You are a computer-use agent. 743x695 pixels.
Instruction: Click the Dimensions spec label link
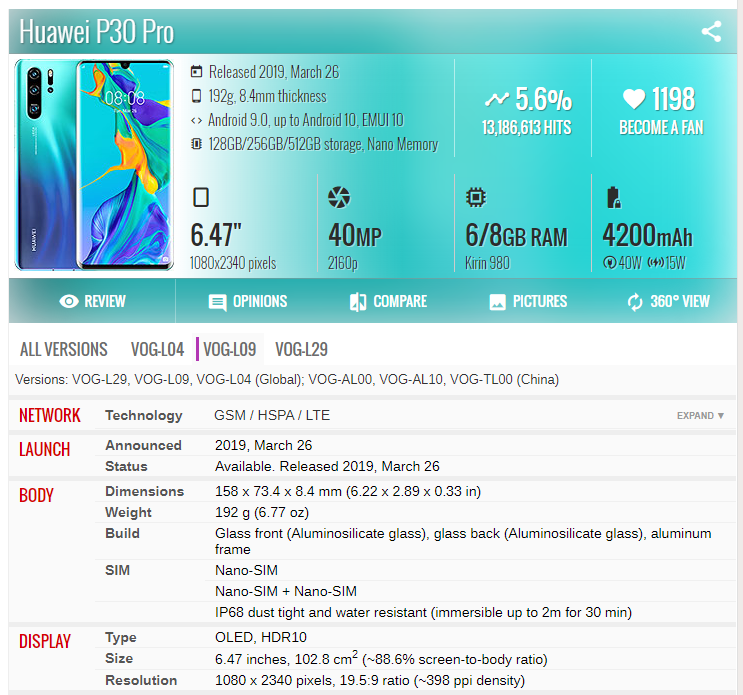[145, 491]
